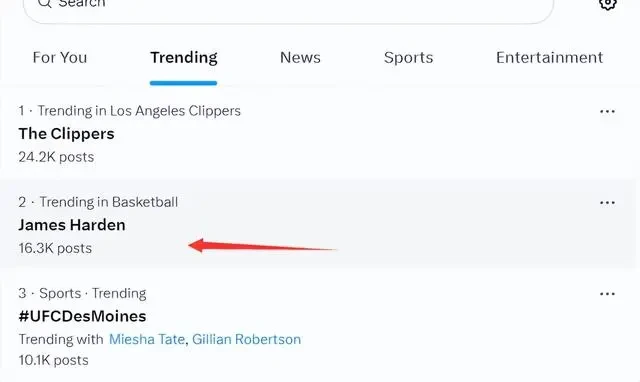
Task: Click the Gillian Robertson link
Action: [x=247, y=339]
